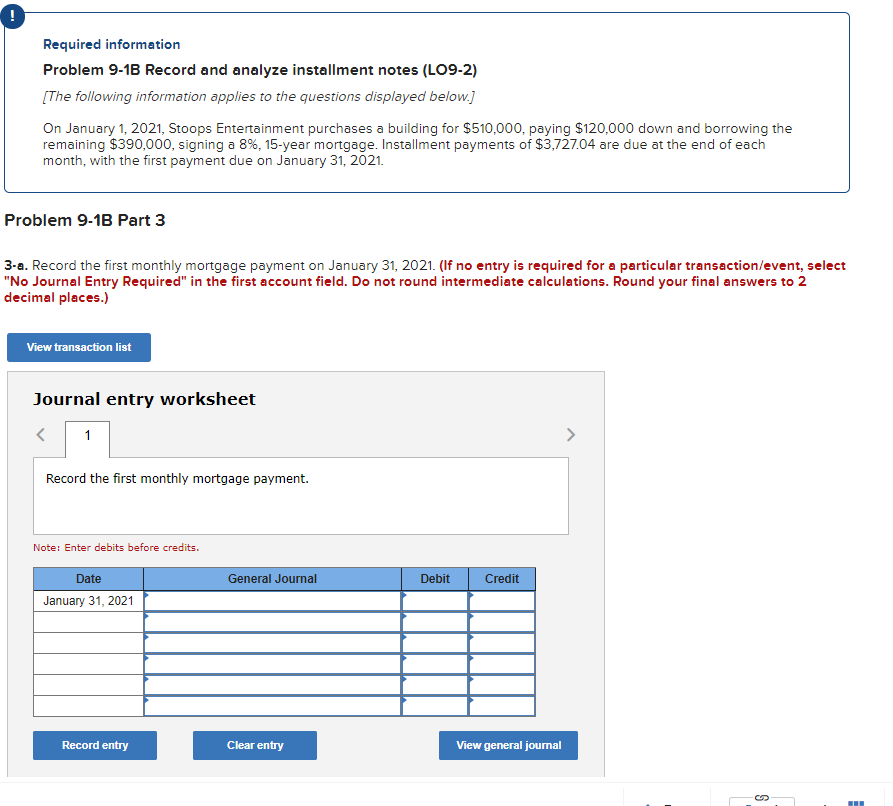The height and width of the screenshot is (806, 893).
Task: Click the Journal entry worksheet heading
Action: pyautogui.click(x=144, y=399)
